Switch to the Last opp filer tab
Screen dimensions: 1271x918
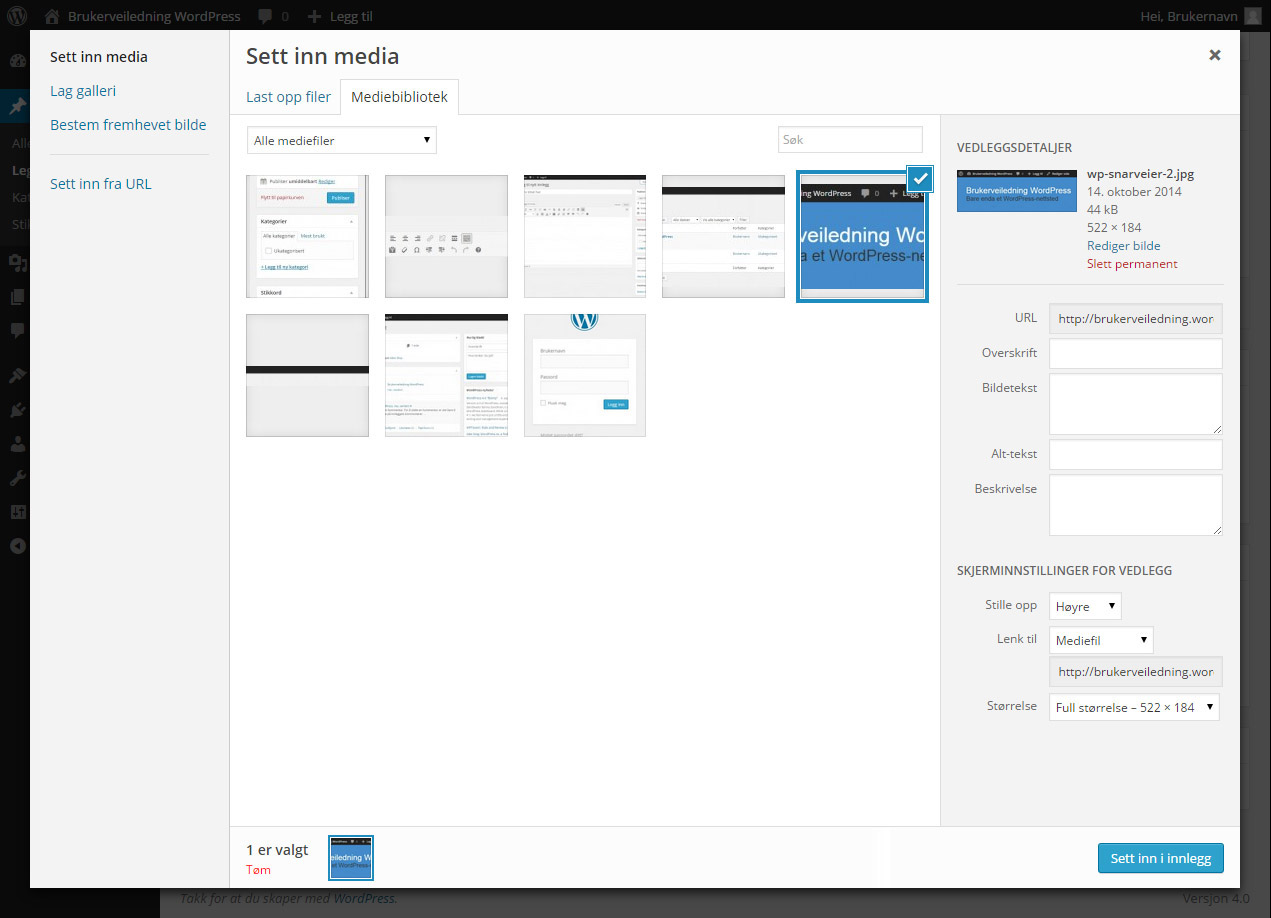point(288,97)
